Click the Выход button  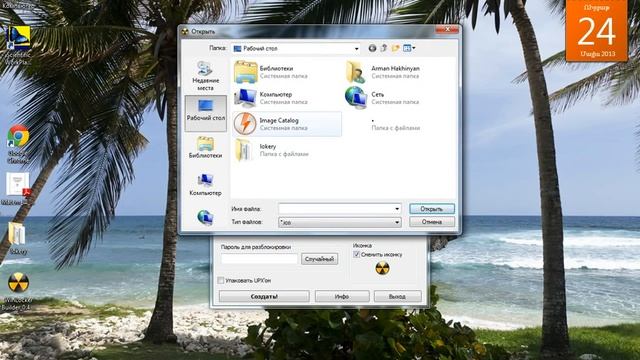(397, 296)
